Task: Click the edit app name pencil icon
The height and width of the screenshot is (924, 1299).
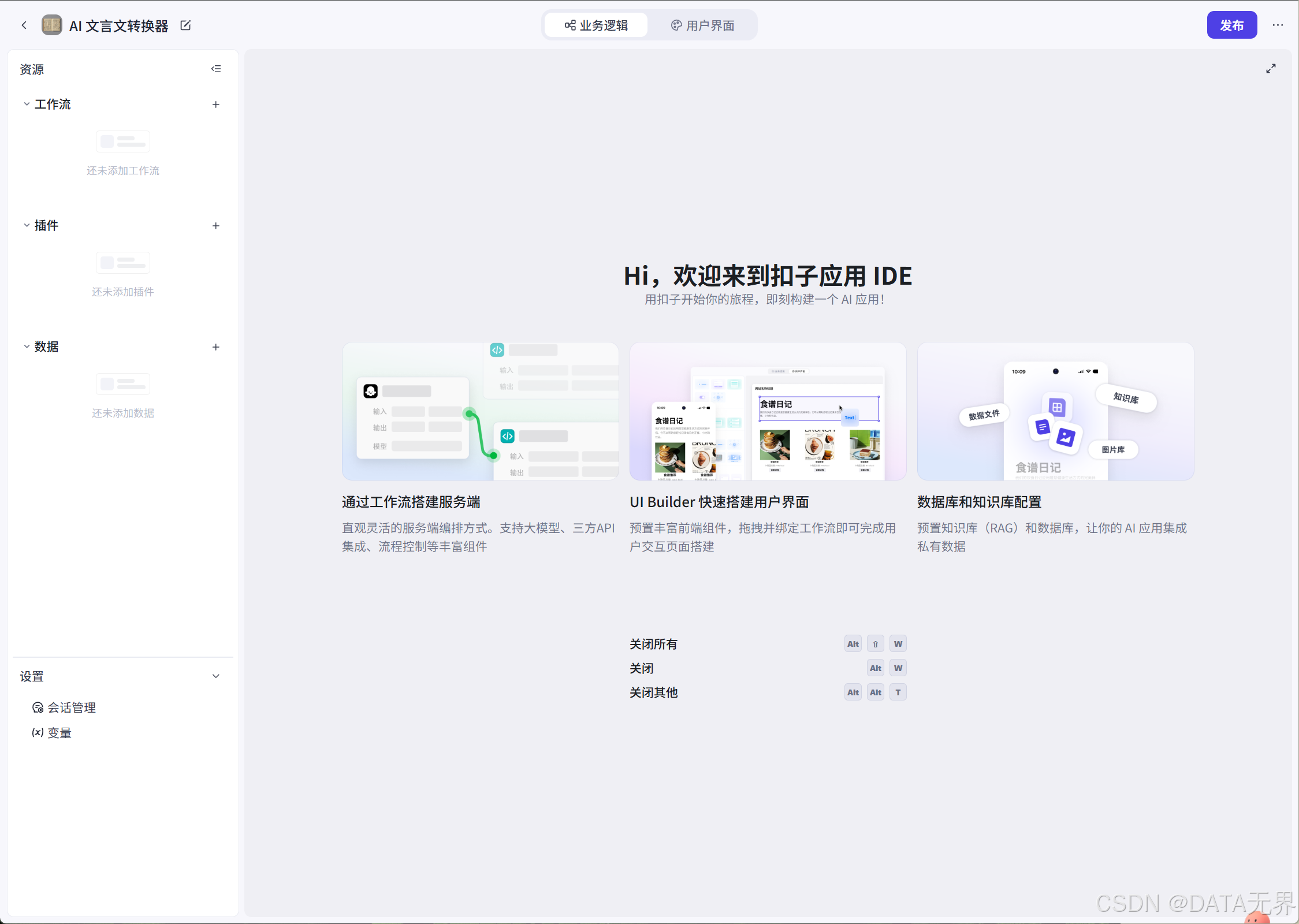Action: pyautogui.click(x=185, y=25)
